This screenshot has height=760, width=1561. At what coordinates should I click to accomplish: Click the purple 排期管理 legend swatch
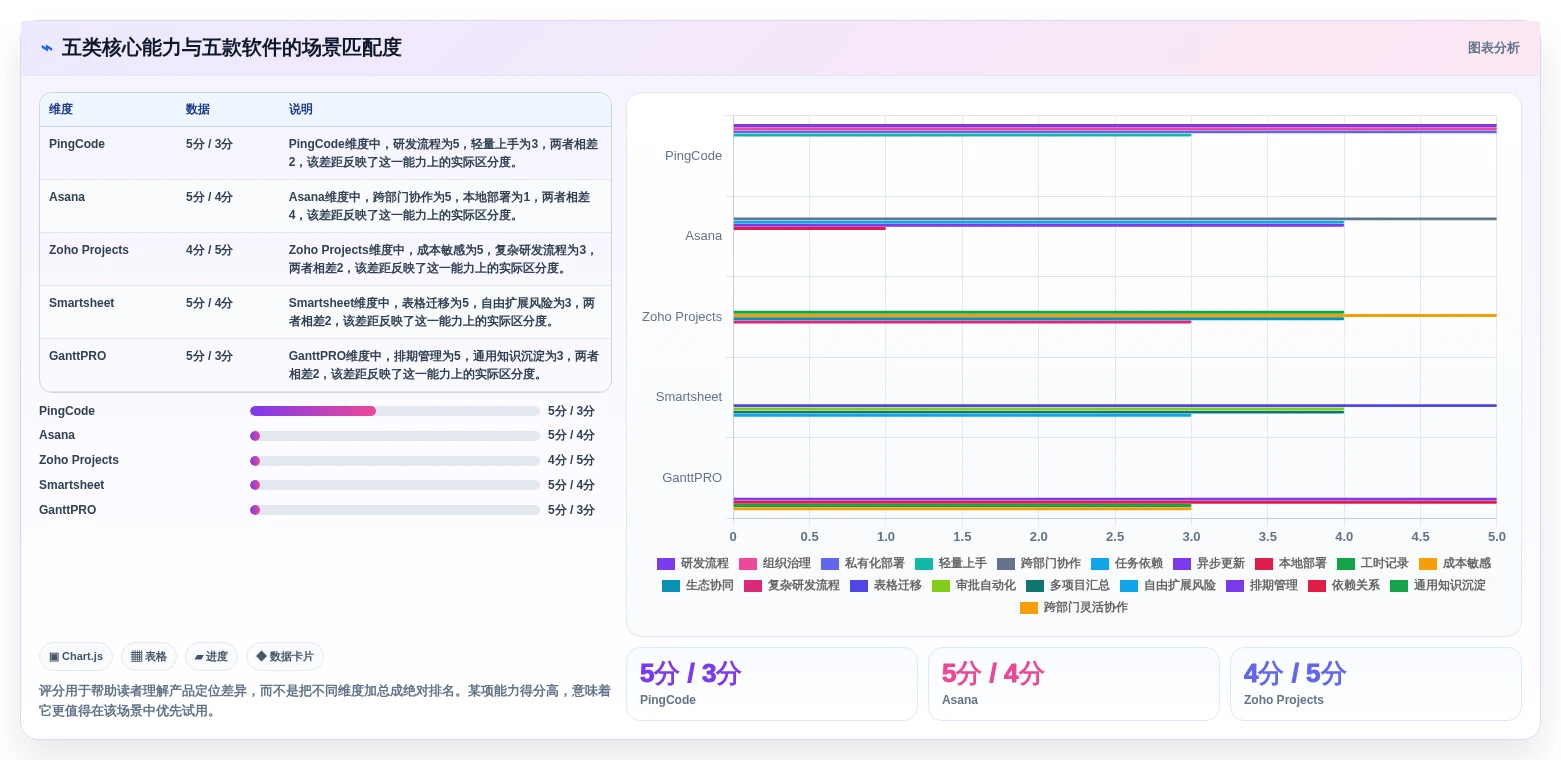point(1235,585)
